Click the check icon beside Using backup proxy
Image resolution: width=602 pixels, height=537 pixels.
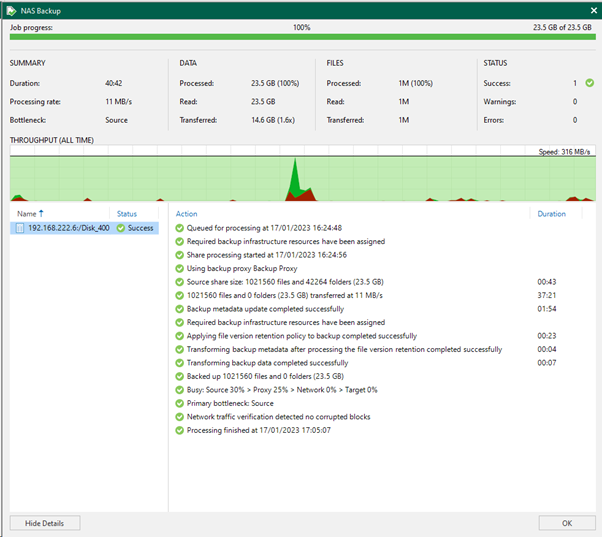coord(179,268)
